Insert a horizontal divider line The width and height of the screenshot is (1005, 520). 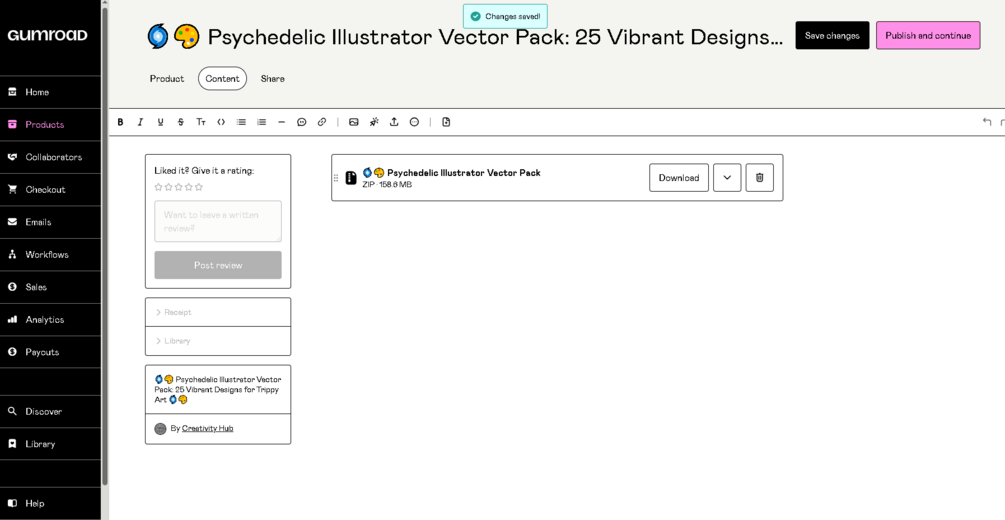[281, 122]
